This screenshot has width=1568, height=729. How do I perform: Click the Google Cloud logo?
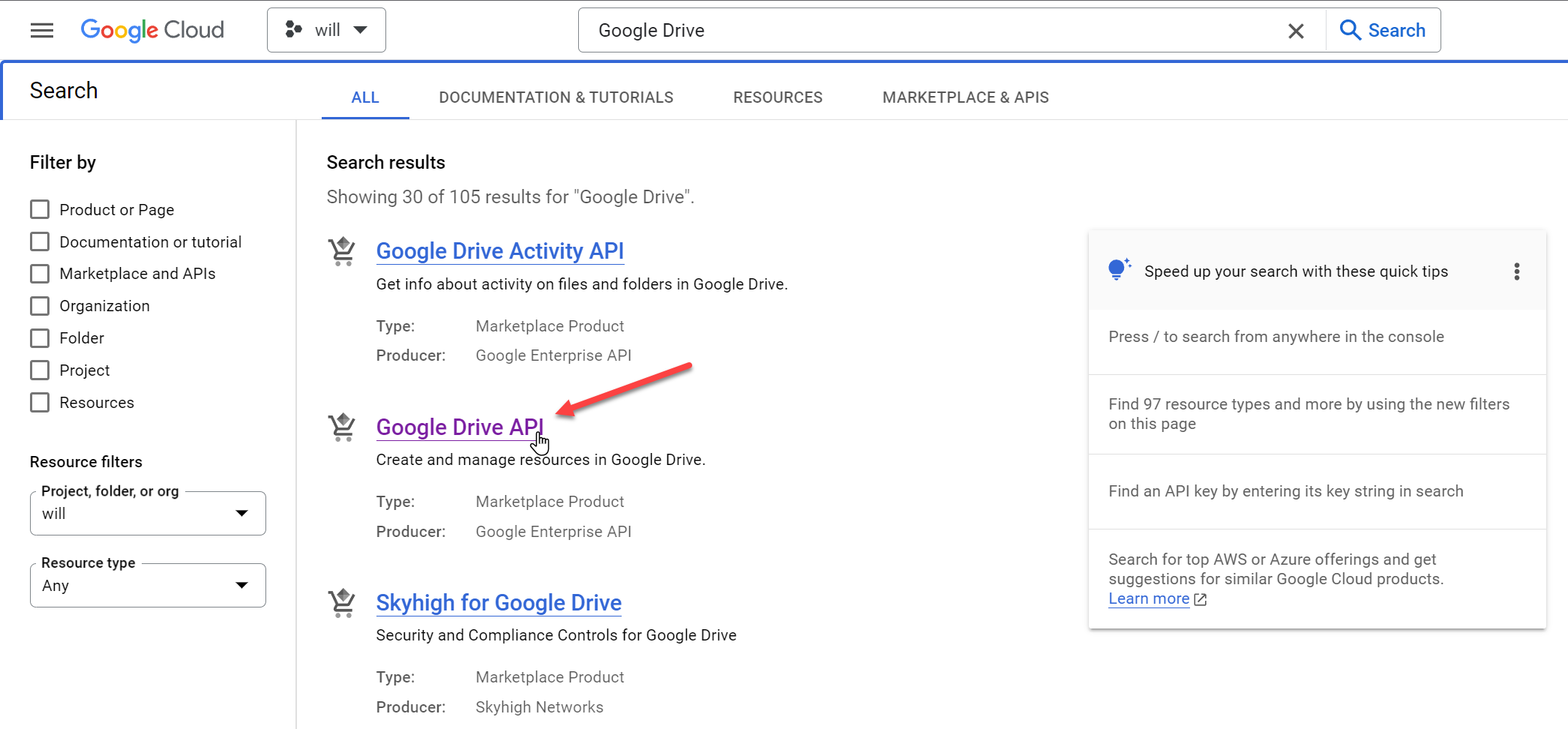tap(152, 30)
